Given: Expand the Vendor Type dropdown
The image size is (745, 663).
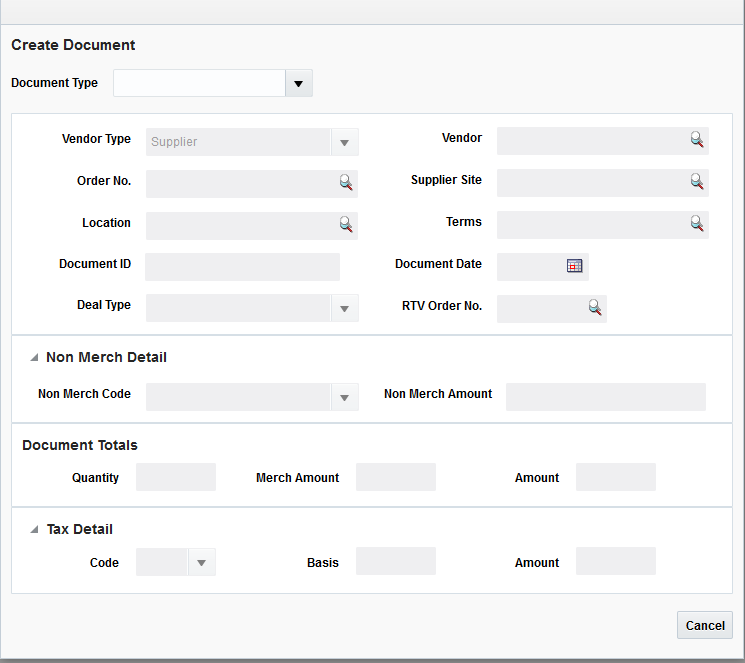Looking at the screenshot, I should (x=344, y=142).
